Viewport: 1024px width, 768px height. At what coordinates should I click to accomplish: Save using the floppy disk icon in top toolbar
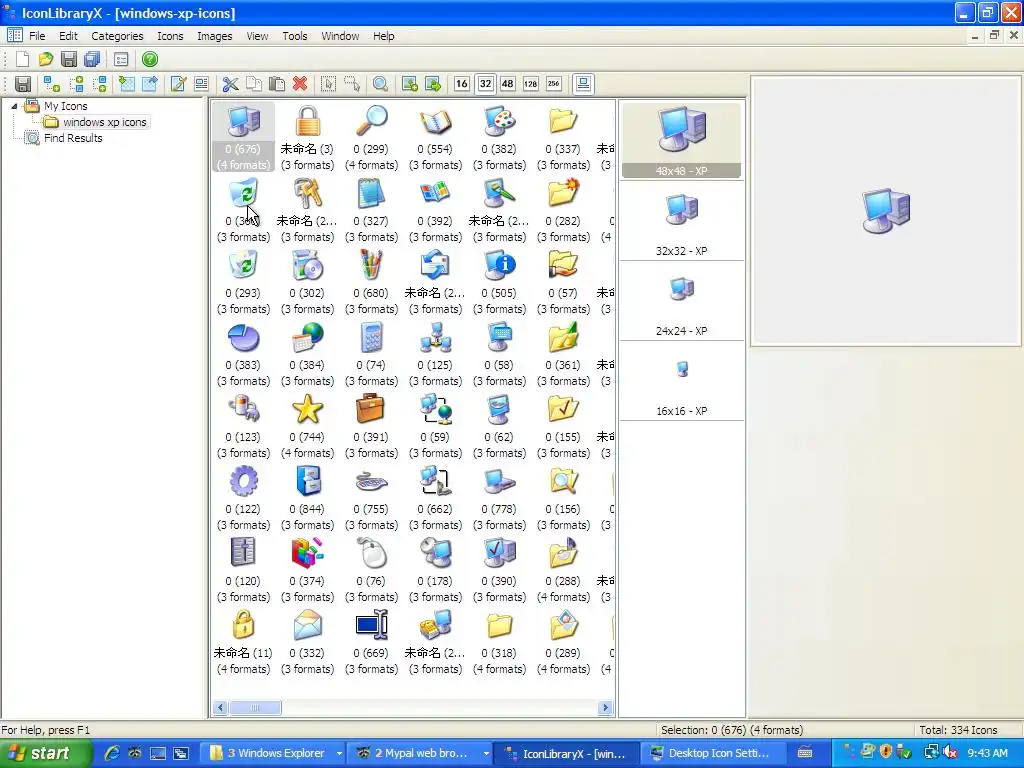[69, 59]
